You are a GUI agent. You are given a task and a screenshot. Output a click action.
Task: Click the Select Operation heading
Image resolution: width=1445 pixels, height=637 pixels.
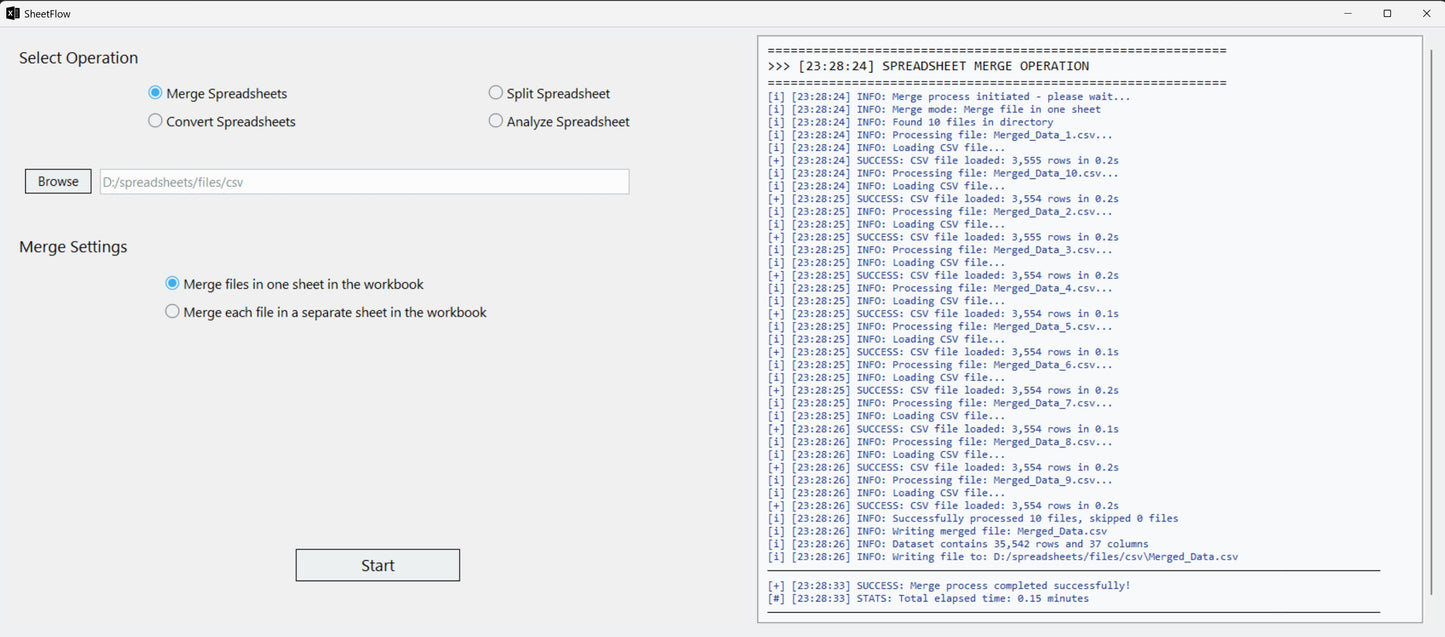point(78,58)
